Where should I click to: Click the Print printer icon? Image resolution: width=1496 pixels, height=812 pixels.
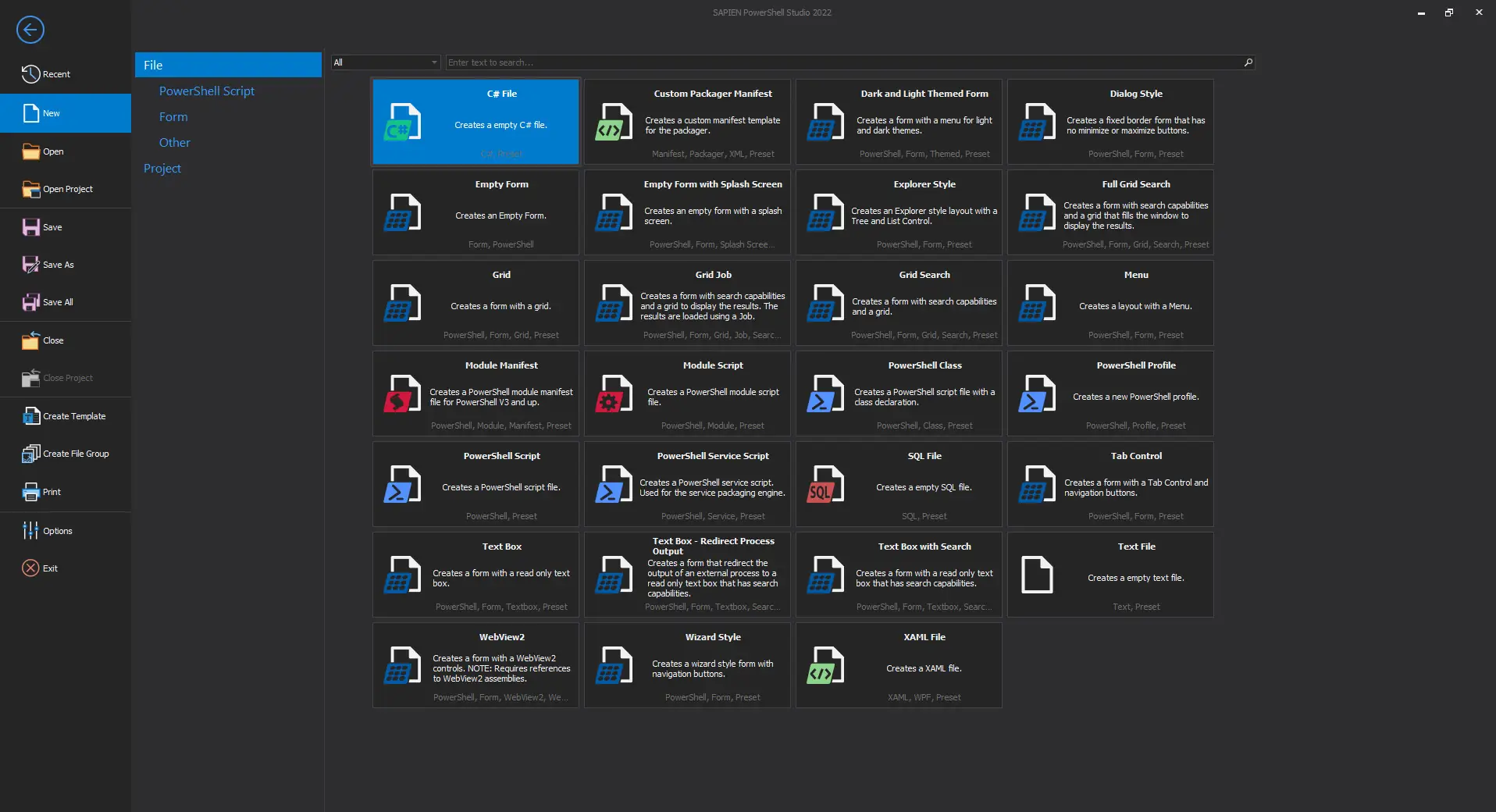30,492
